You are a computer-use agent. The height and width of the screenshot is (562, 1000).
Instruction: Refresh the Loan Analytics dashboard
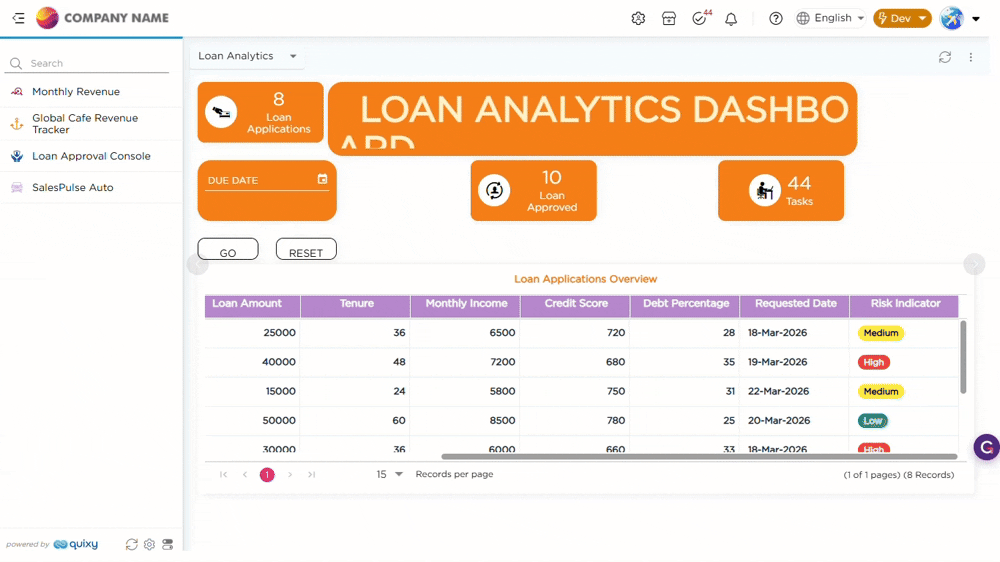point(945,57)
